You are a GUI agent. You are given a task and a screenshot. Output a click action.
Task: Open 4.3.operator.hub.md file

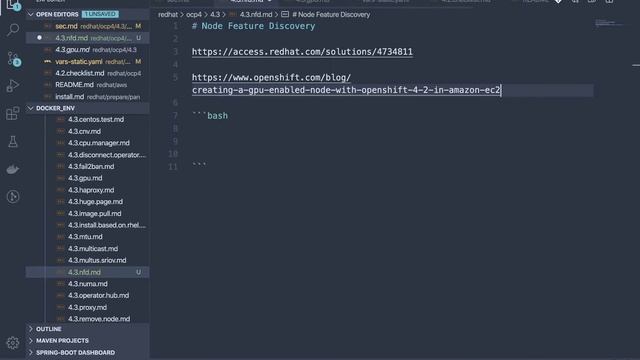click(88, 296)
